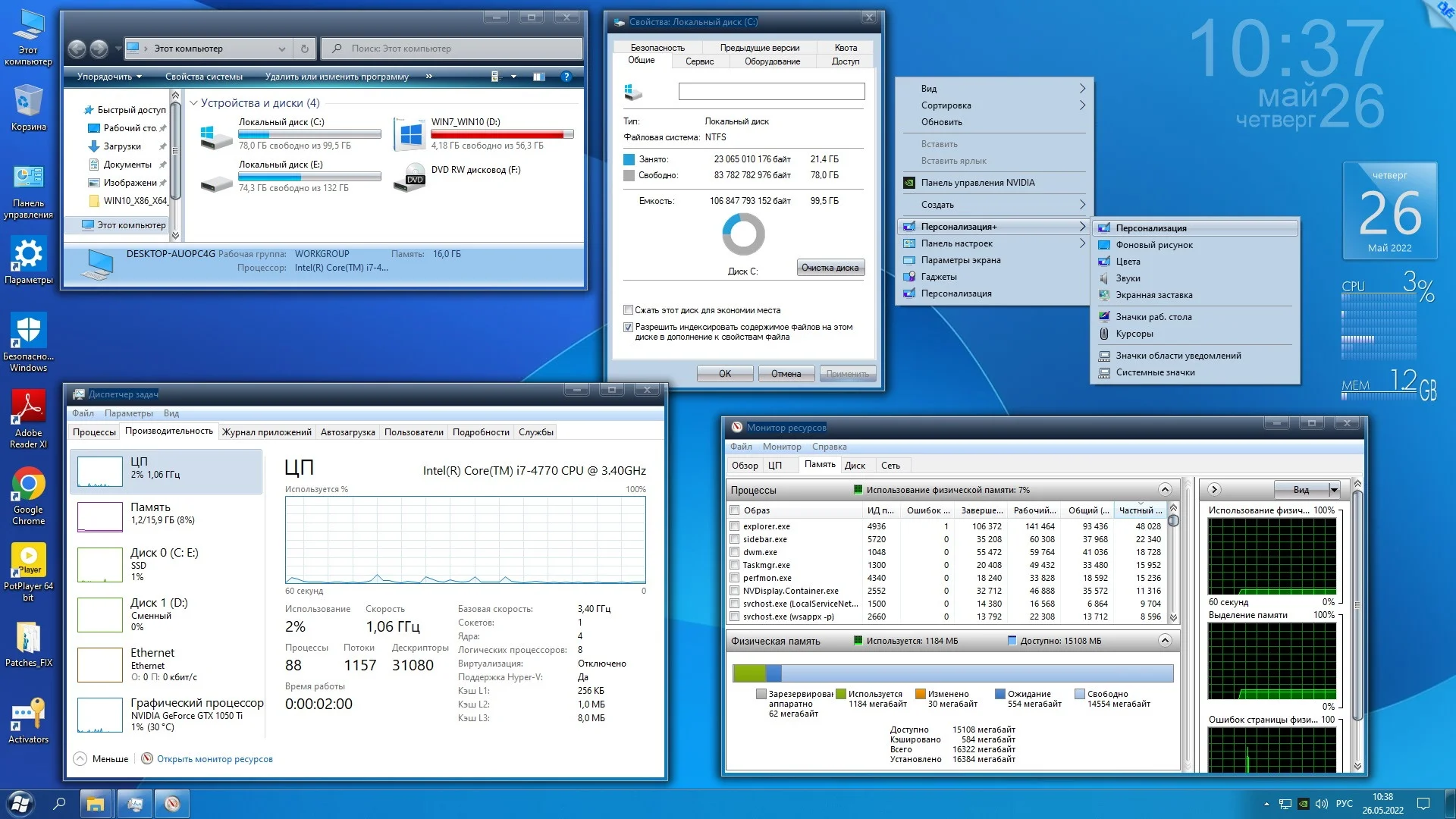
Task: Click the Очистка диска button
Action: (830, 268)
